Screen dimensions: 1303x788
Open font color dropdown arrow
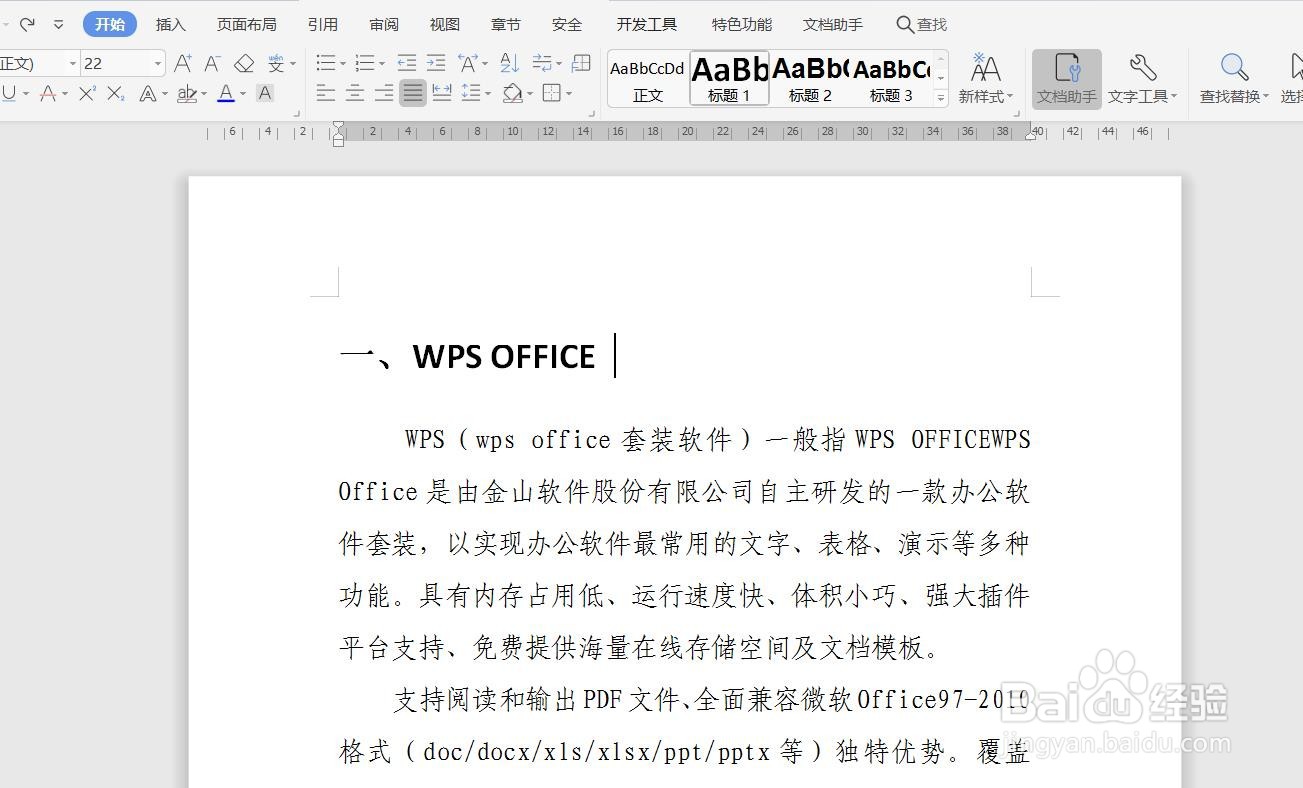coord(242,94)
